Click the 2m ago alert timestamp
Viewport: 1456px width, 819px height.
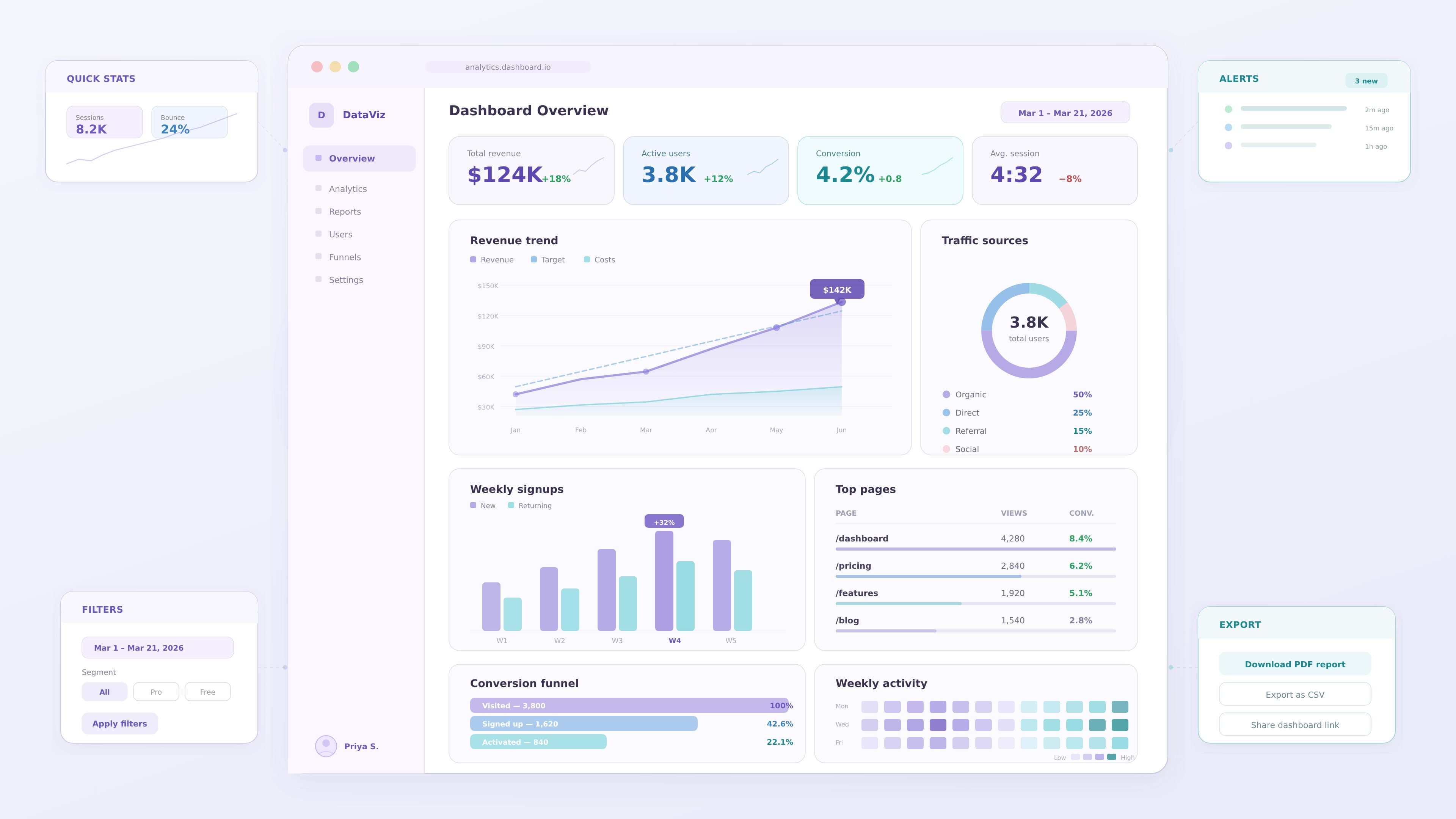click(x=1376, y=110)
